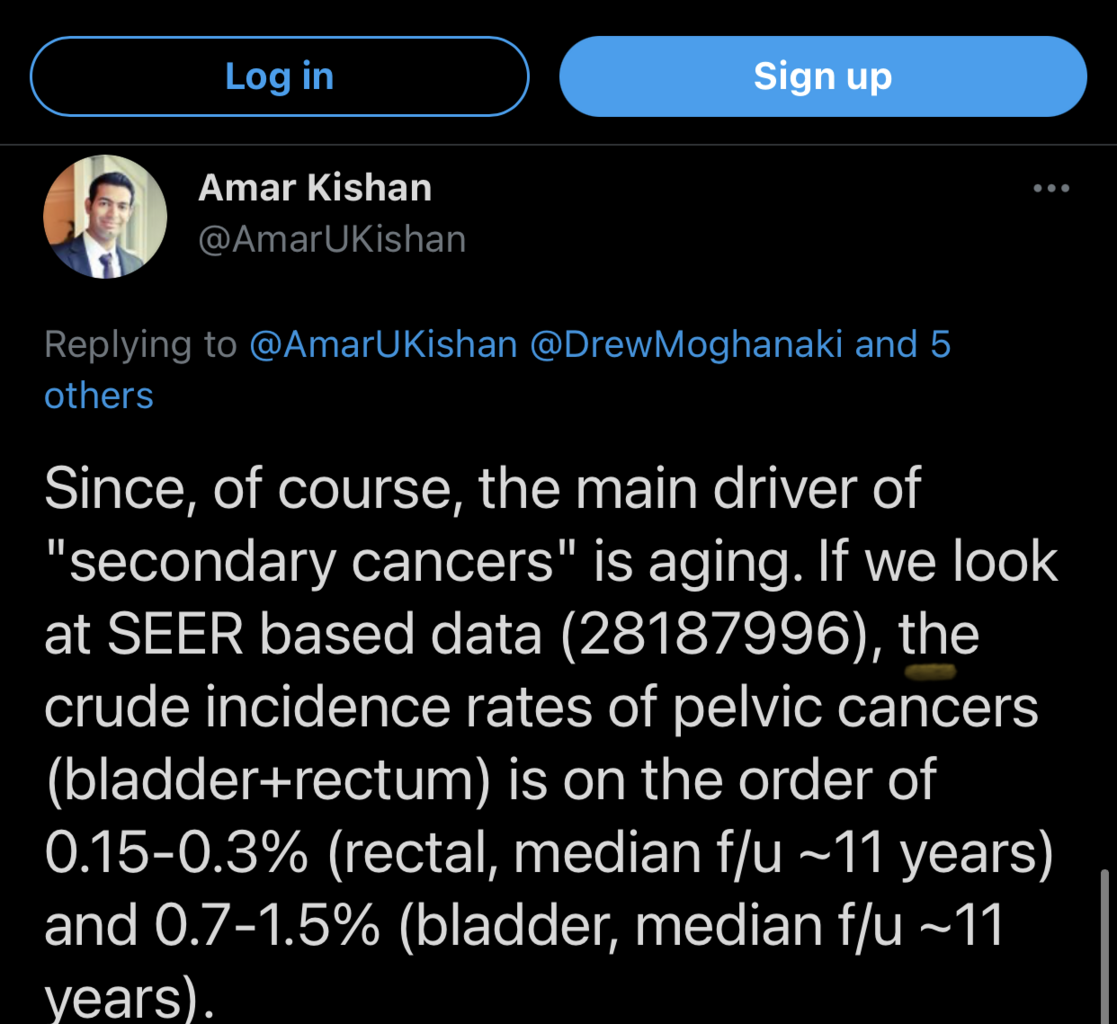1117x1024 pixels.
Task: Click the blue 'others' link text
Action: click(x=99, y=395)
